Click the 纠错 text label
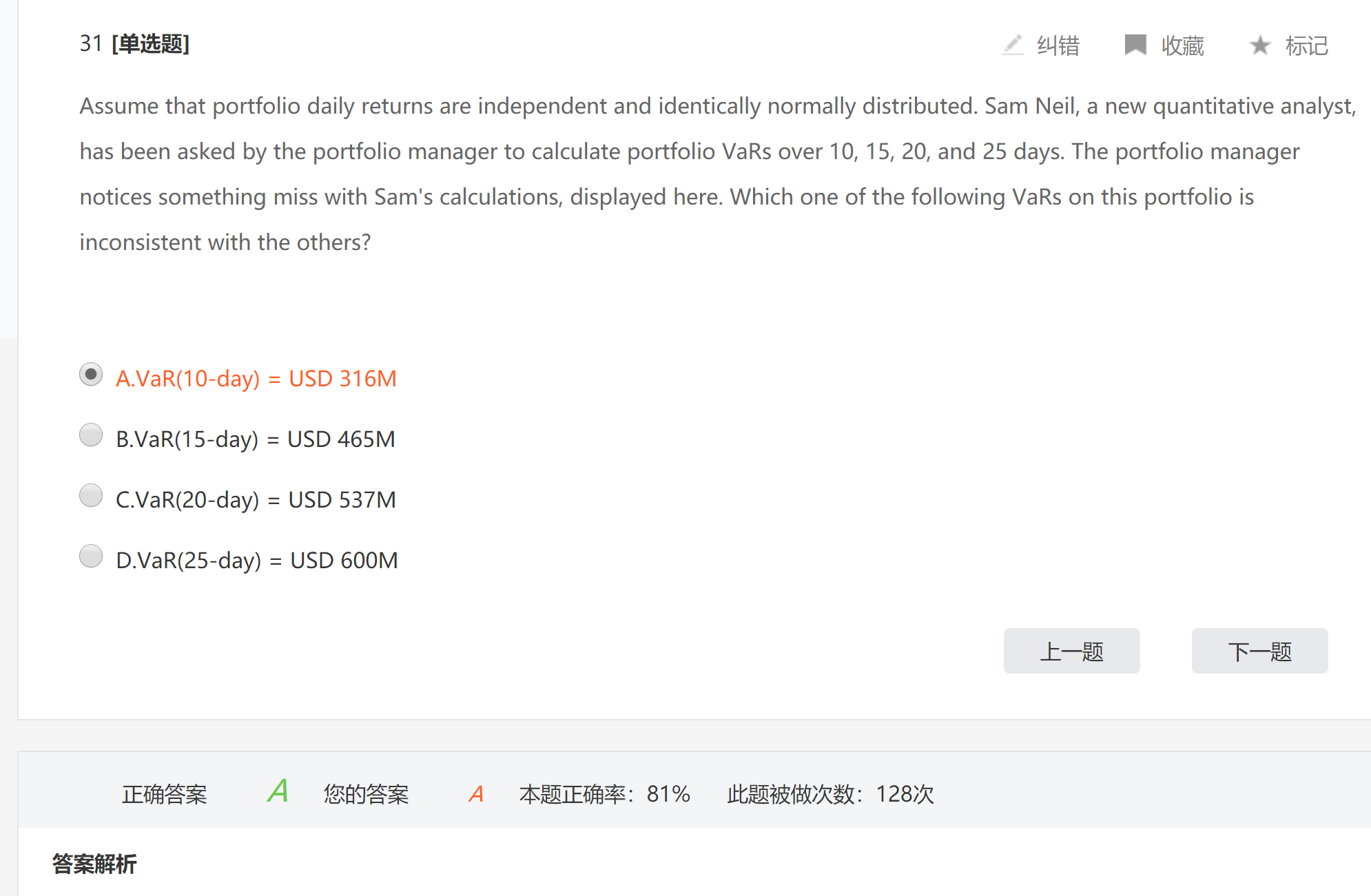Viewport: 1371px width, 896px height. [1058, 46]
